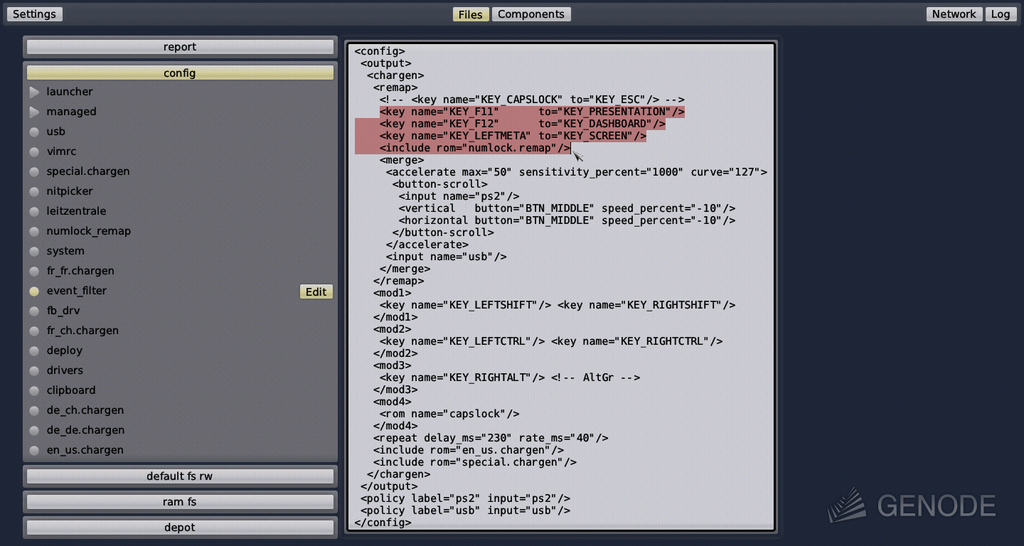
Task: Click the horizontal button="BTN_MIDDLE" line
Action: (x=568, y=221)
